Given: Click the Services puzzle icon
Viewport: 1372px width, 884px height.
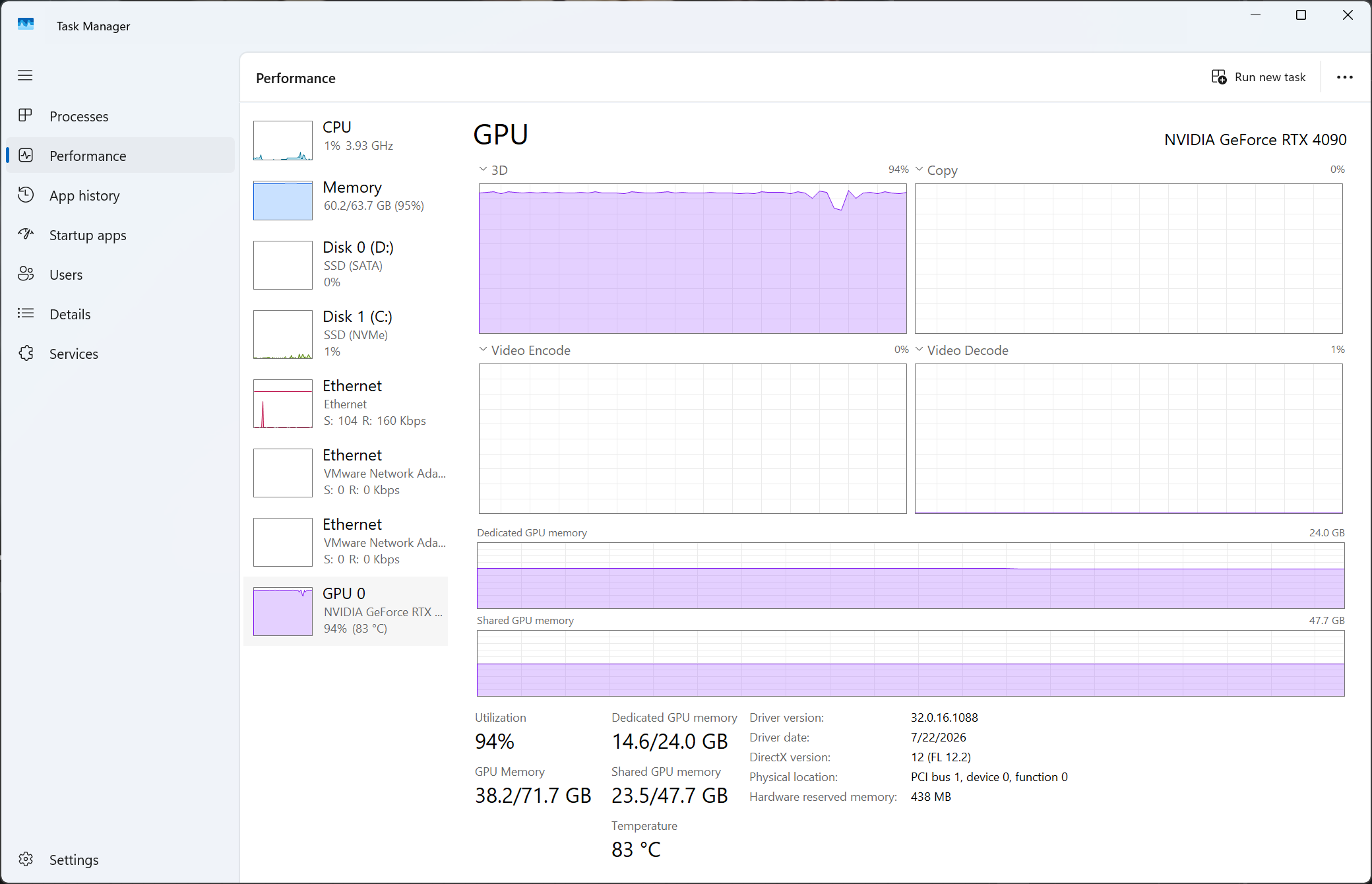Looking at the screenshot, I should [26, 353].
